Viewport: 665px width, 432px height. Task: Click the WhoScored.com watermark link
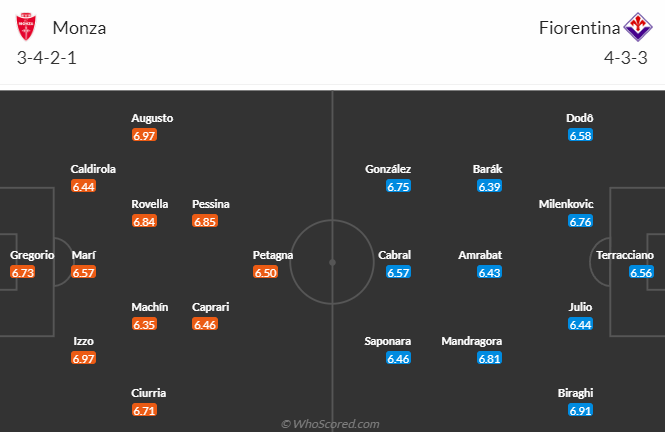coord(330,424)
